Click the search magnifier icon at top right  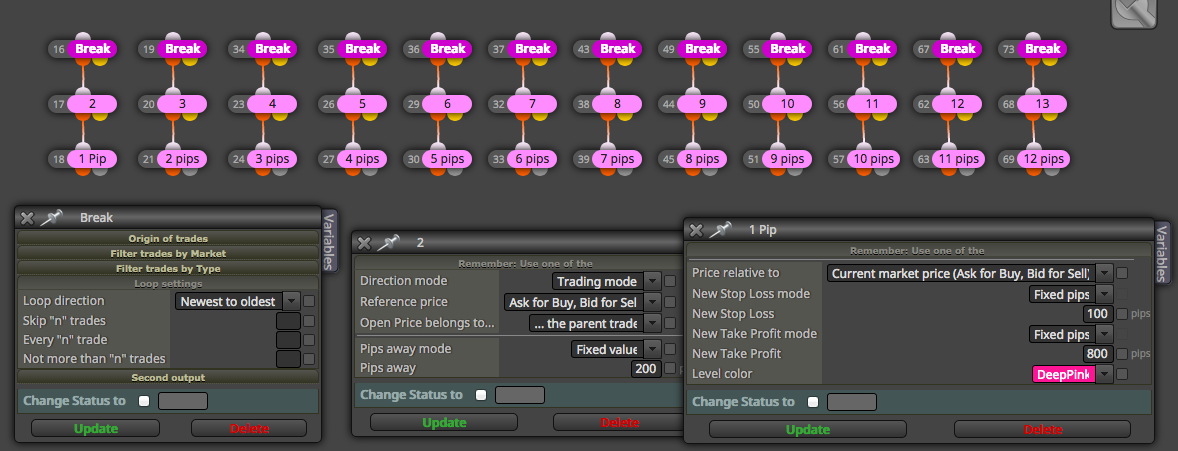coord(1134,12)
